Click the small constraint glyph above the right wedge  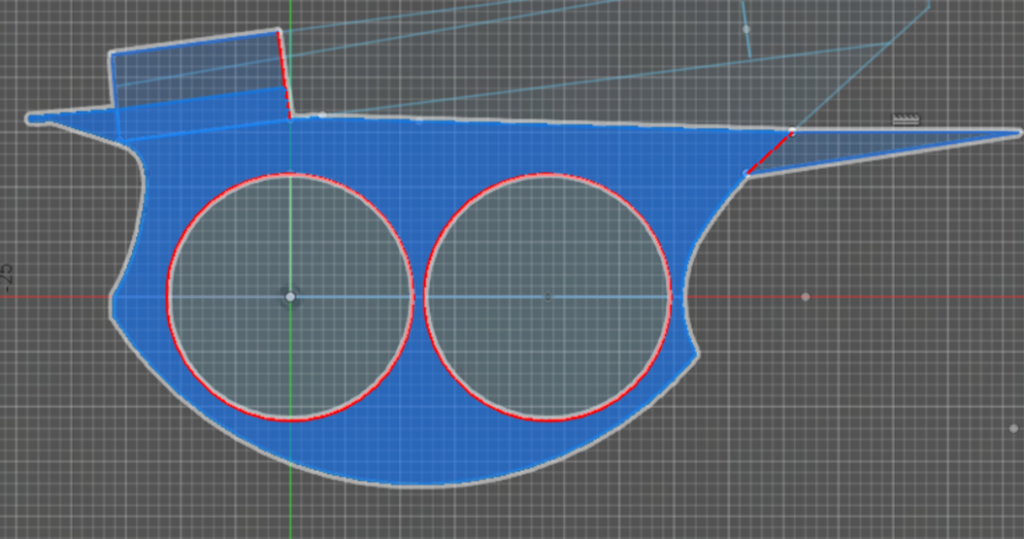[x=905, y=120]
